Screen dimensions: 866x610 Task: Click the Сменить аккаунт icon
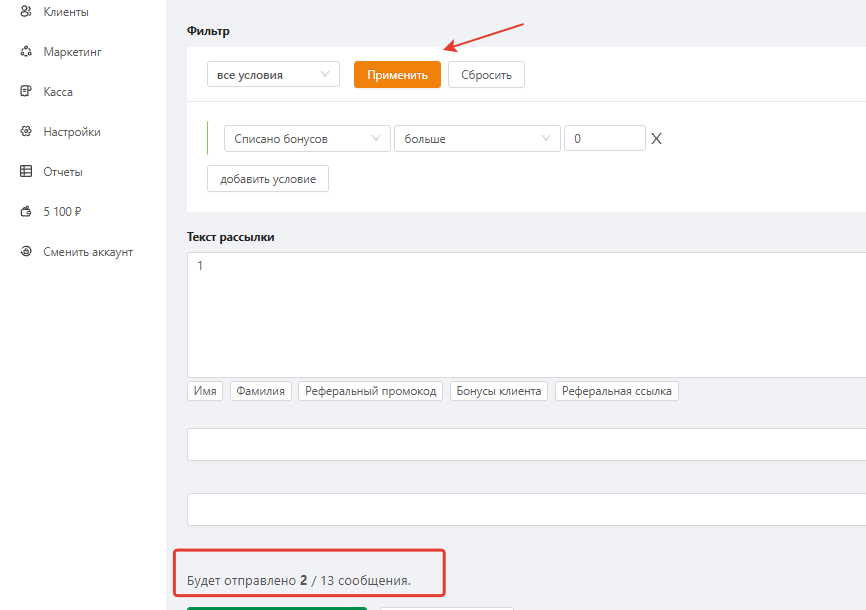(x=26, y=251)
